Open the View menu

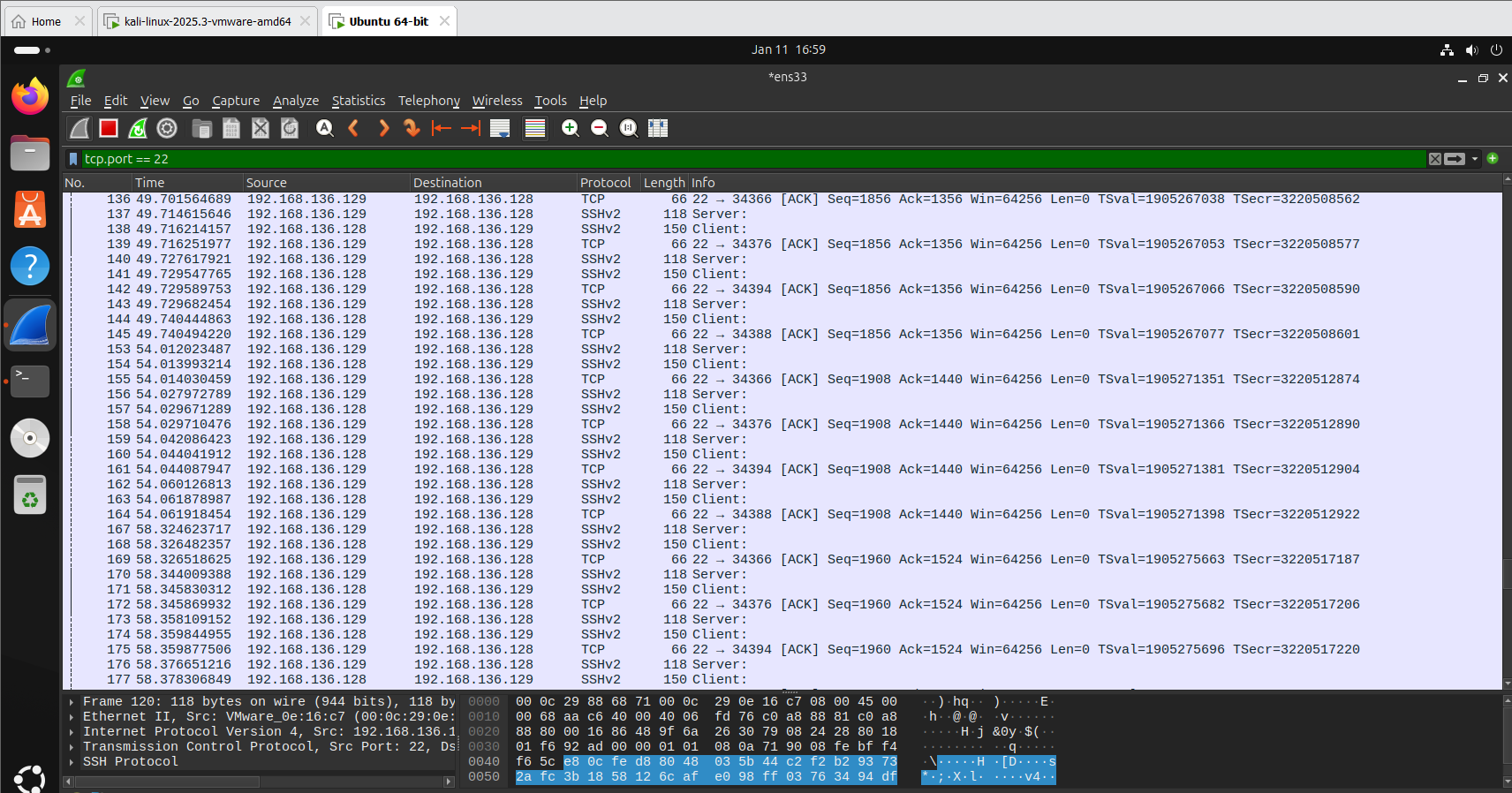pos(155,101)
